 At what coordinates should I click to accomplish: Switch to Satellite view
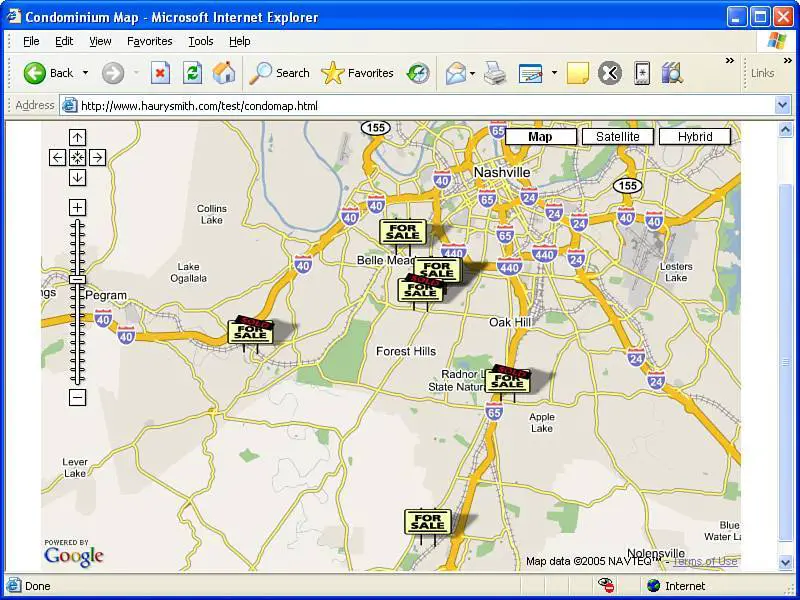click(617, 137)
